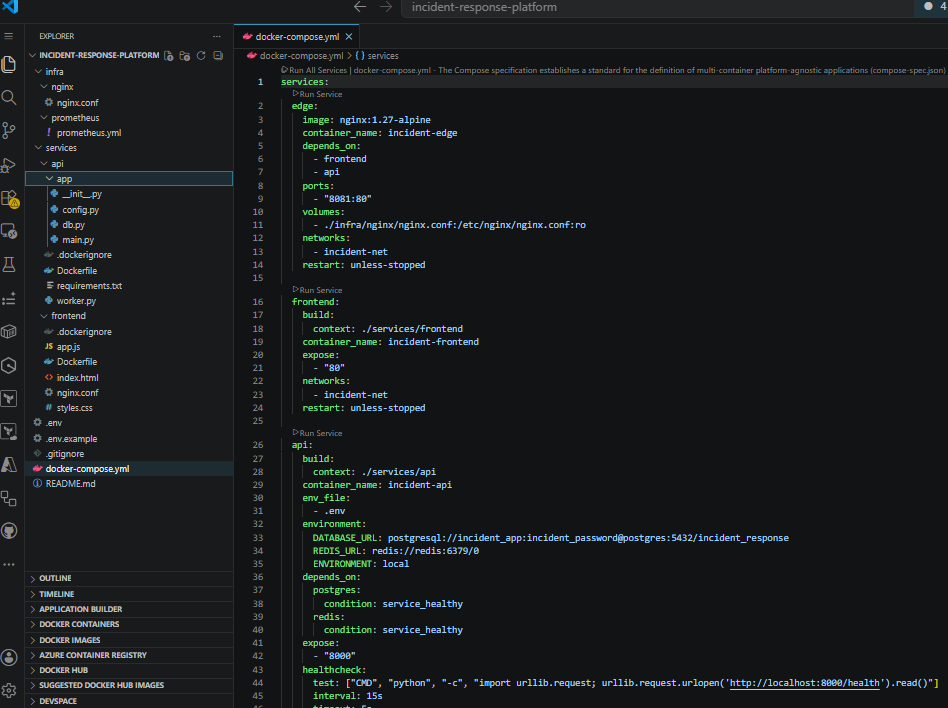Refresh the Explorer file tree
This screenshot has width=948, height=708.
(x=201, y=56)
